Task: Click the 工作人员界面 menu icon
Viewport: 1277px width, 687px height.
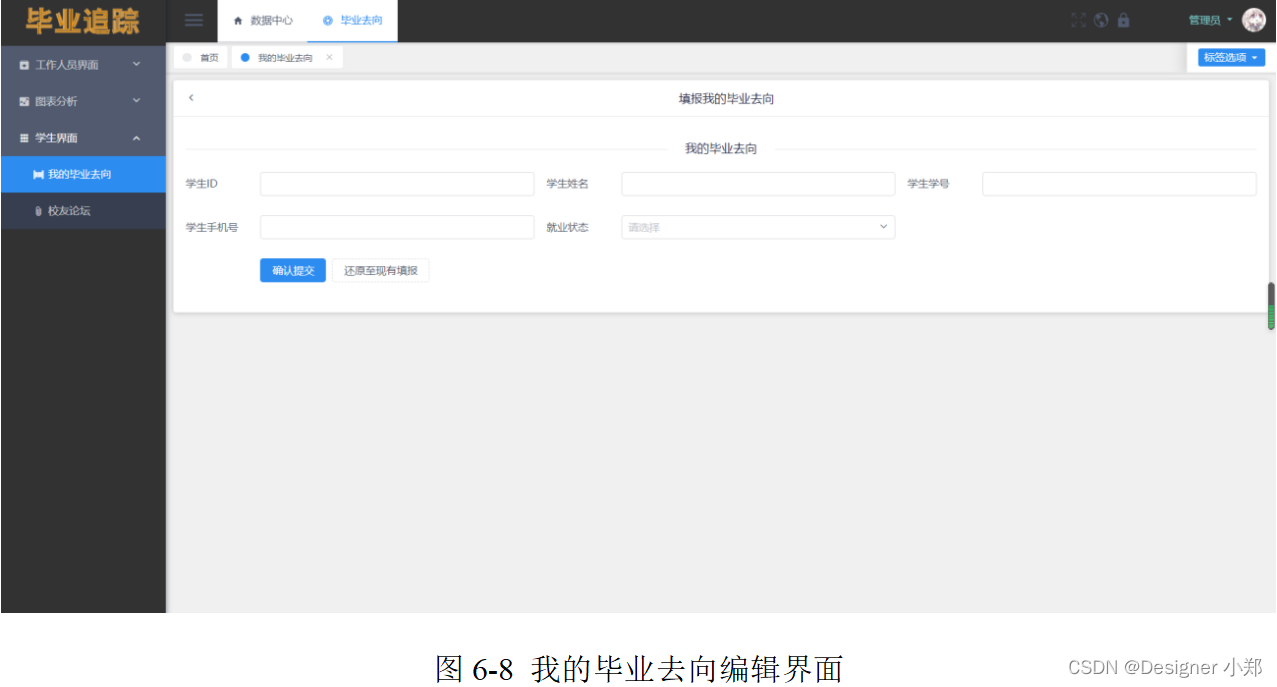Action: point(24,65)
